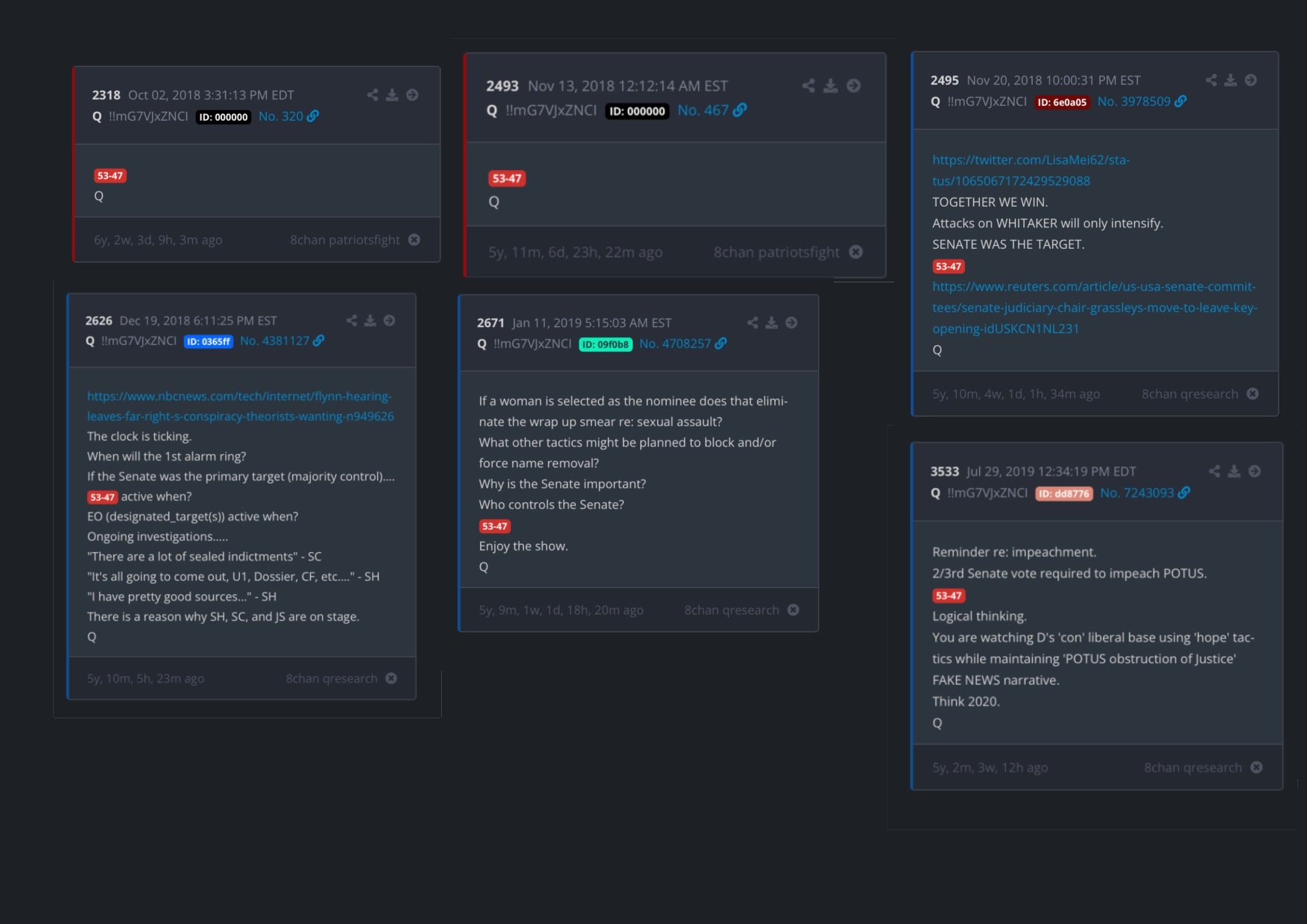Image resolution: width=1307 pixels, height=924 pixels.
Task: Open link No. 4381127
Action: click(282, 341)
